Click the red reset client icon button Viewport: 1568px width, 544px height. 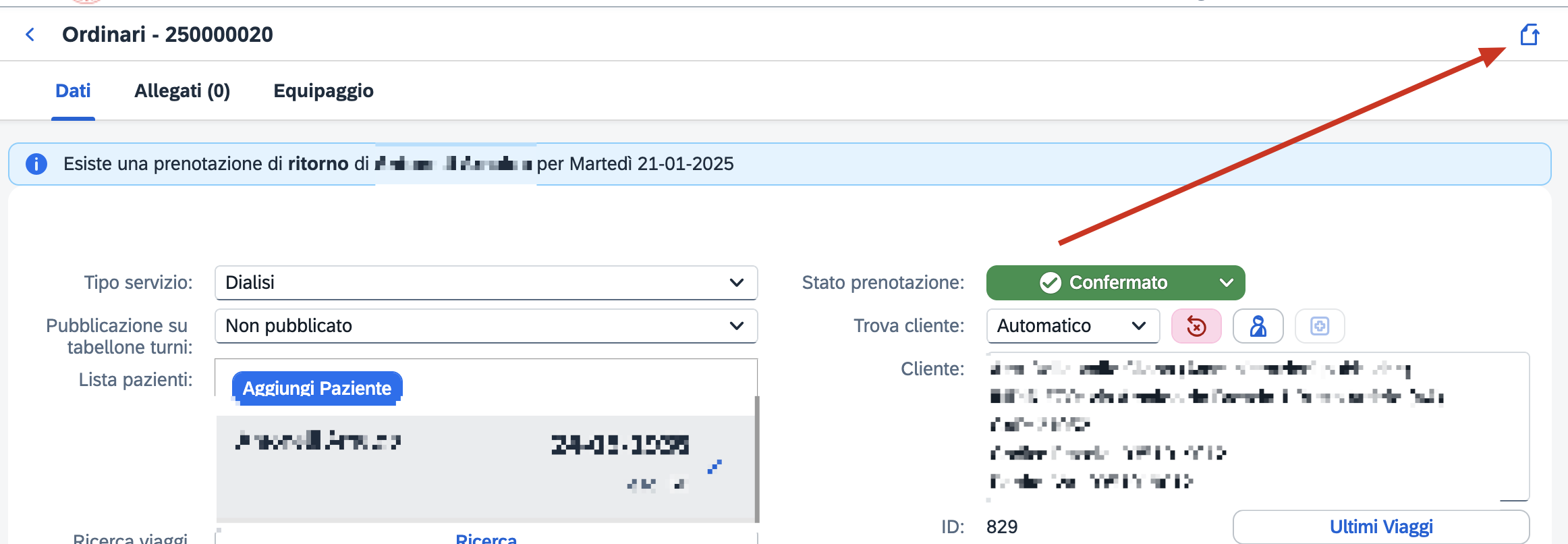[x=1196, y=326]
